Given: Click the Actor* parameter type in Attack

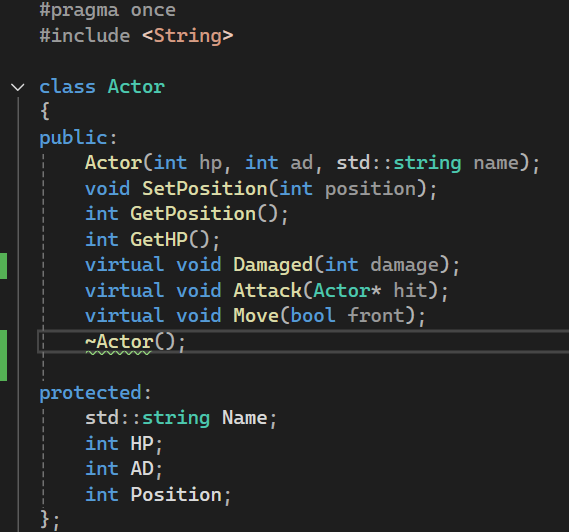Looking at the screenshot, I should pyautogui.click(x=347, y=291).
